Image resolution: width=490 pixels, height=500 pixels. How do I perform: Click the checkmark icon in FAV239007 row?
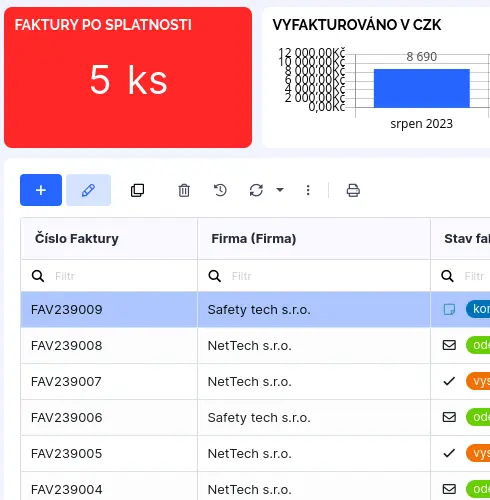click(x=449, y=381)
